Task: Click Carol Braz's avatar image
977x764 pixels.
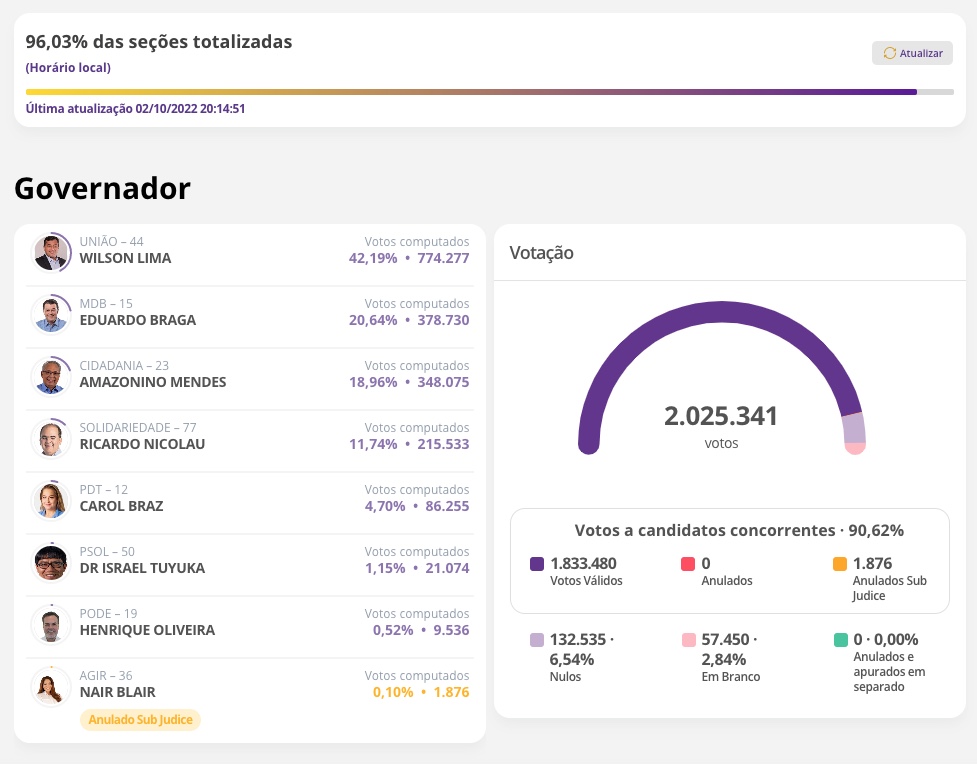Action: tap(50, 500)
